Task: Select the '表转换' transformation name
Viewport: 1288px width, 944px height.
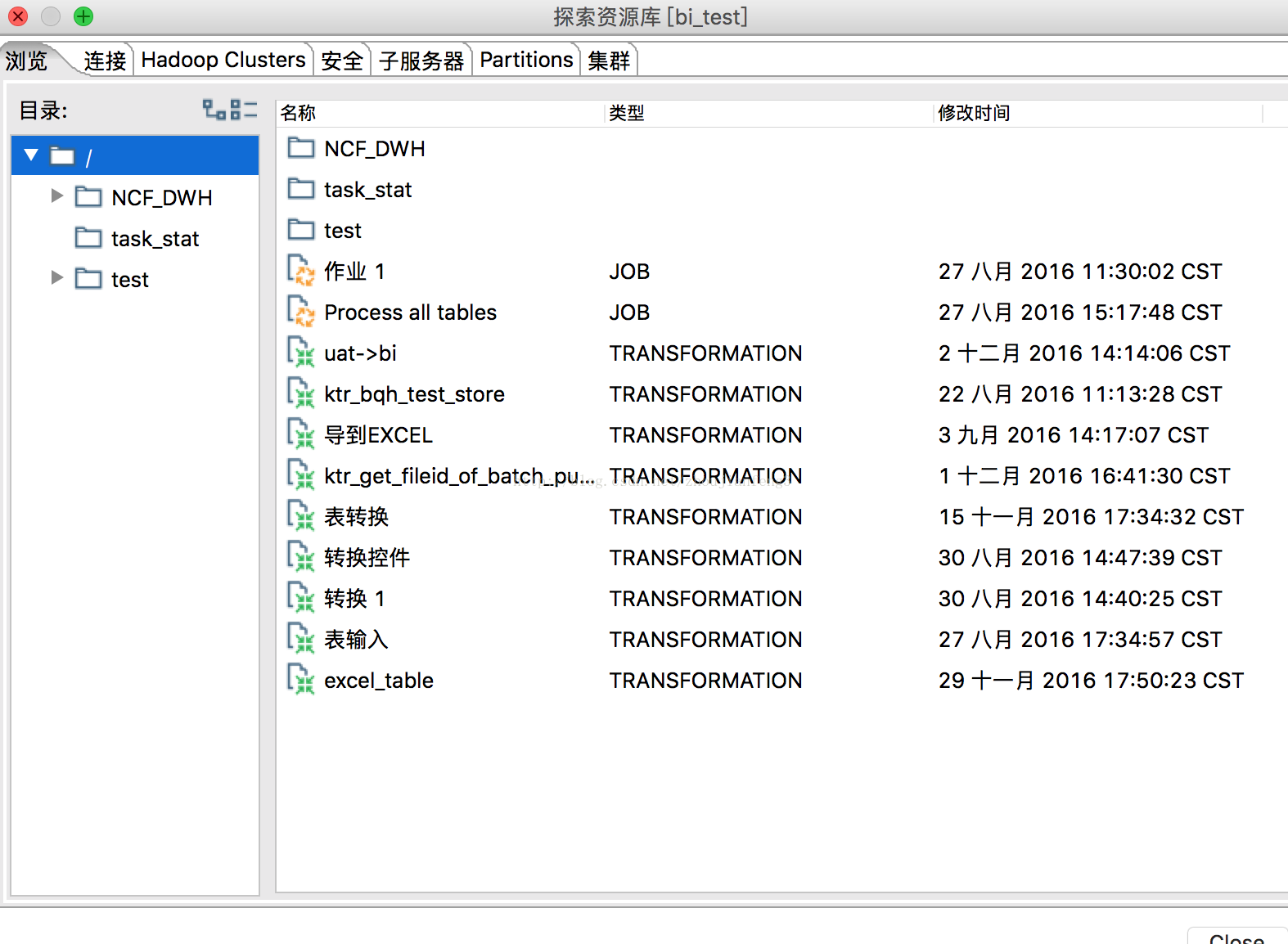Action: pyautogui.click(x=356, y=517)
